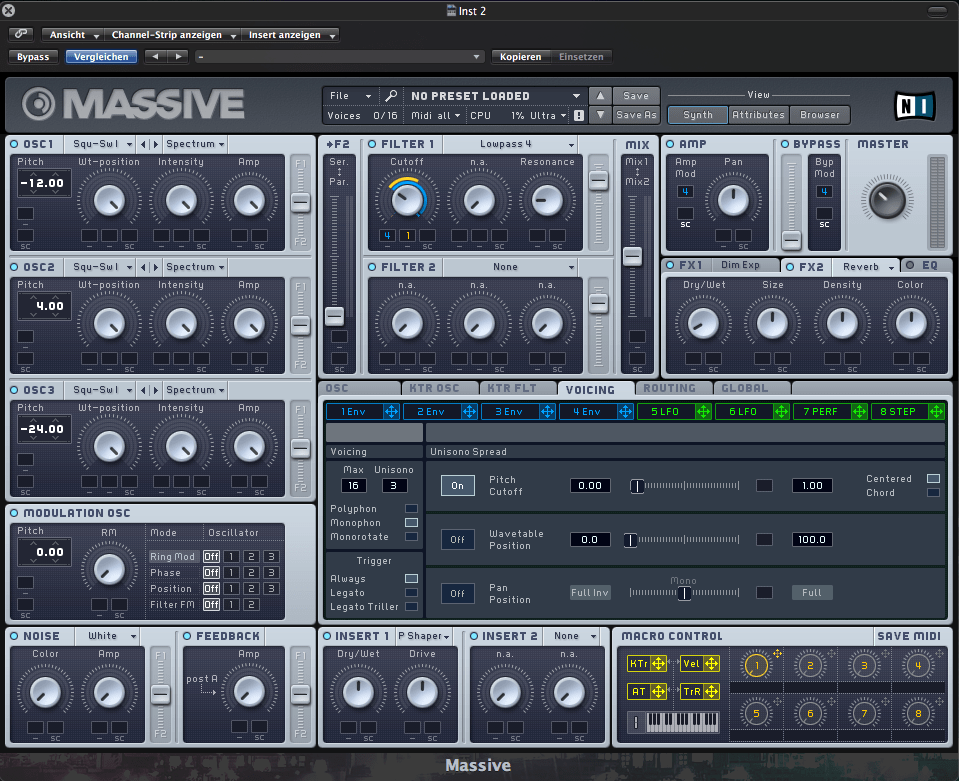Click the link chain icon in toolbar
This screenshot has height=781, width=959.
pos(20,34)
